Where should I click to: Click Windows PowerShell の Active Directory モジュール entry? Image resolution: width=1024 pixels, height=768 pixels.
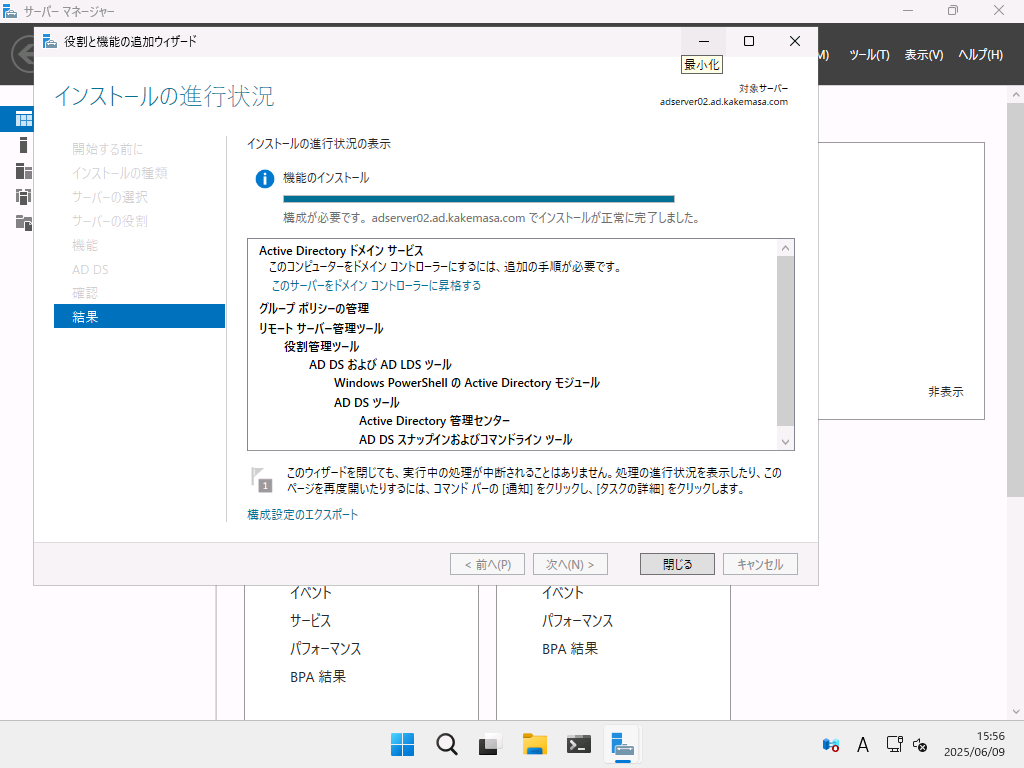467,383
